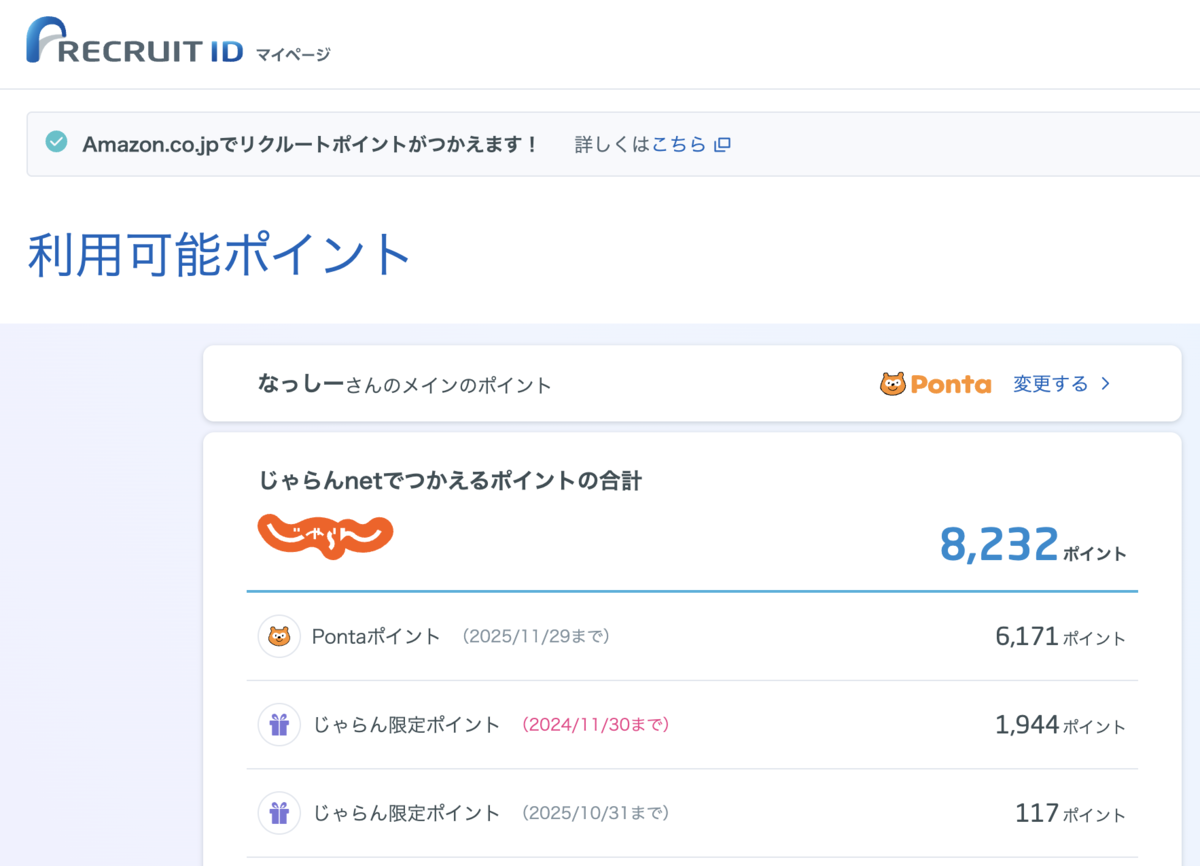This screenshot has height=866, width=1200.
Task: Click じゃらんnetでつかえるポイントの合計 heading
Action: [x=449, y=481]
